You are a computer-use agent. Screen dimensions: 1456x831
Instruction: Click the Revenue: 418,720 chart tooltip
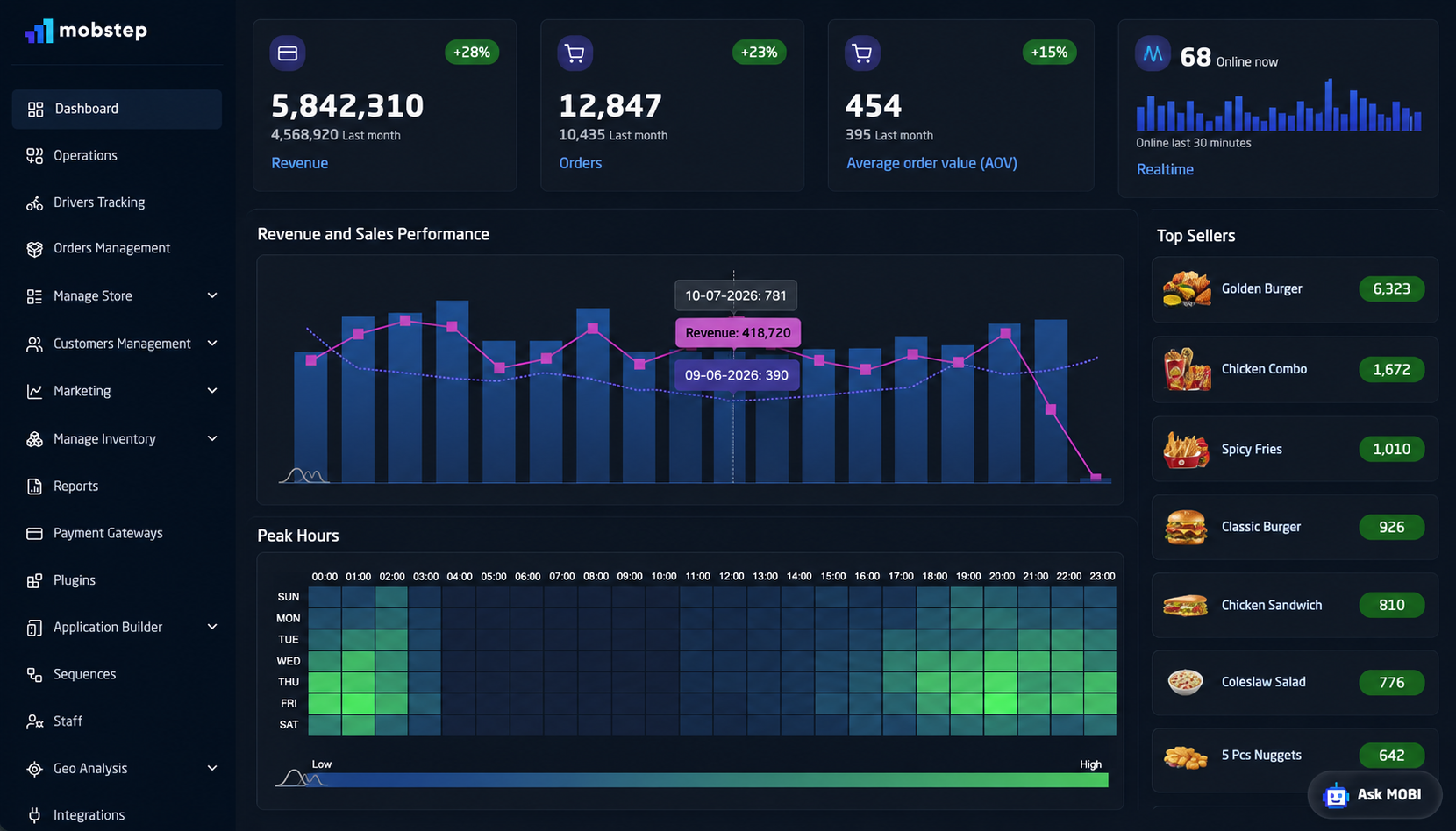tap(738, 333)
